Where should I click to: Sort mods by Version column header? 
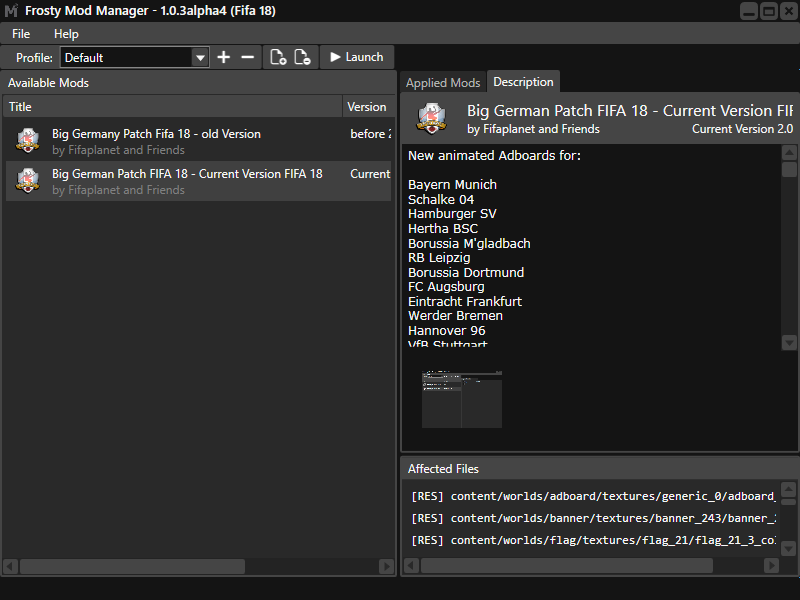[369, 107]
